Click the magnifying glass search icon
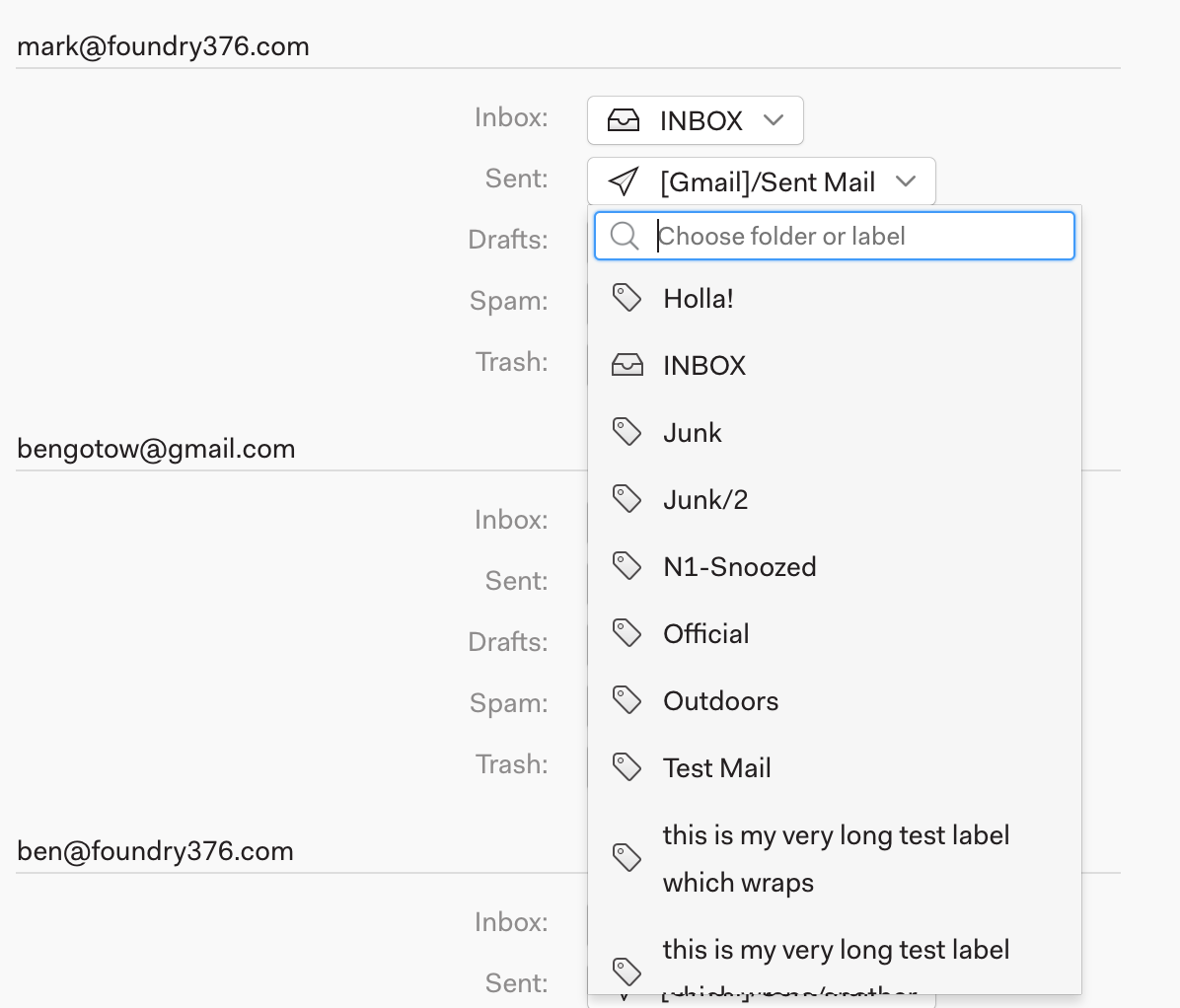Screen dimensions: 1180x1008 coord(624,236)
